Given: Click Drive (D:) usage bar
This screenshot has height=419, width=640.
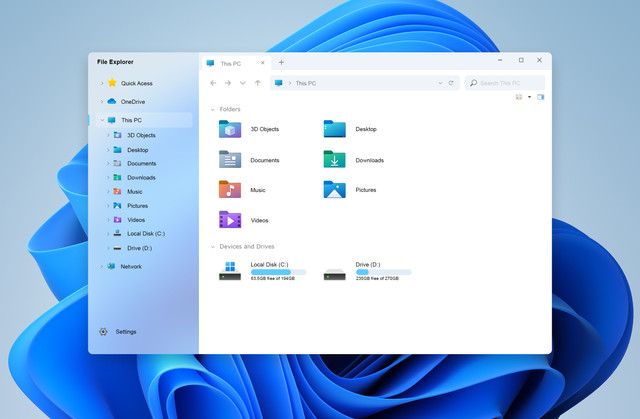Looking at the screenshot, I should pyautogui.click(x=383, y=272).
